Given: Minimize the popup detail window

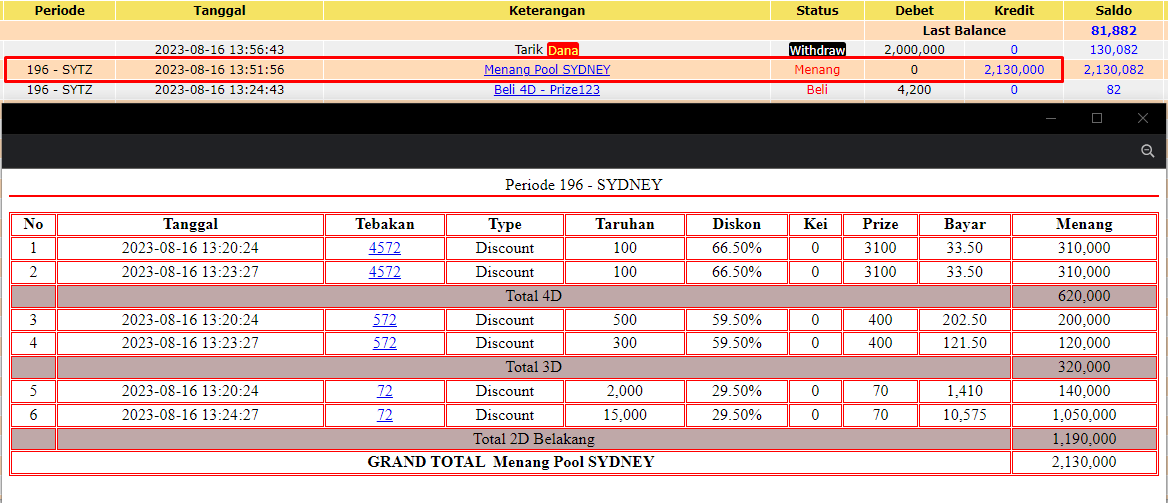Looking at the screenshot, I should point(1050,118).
